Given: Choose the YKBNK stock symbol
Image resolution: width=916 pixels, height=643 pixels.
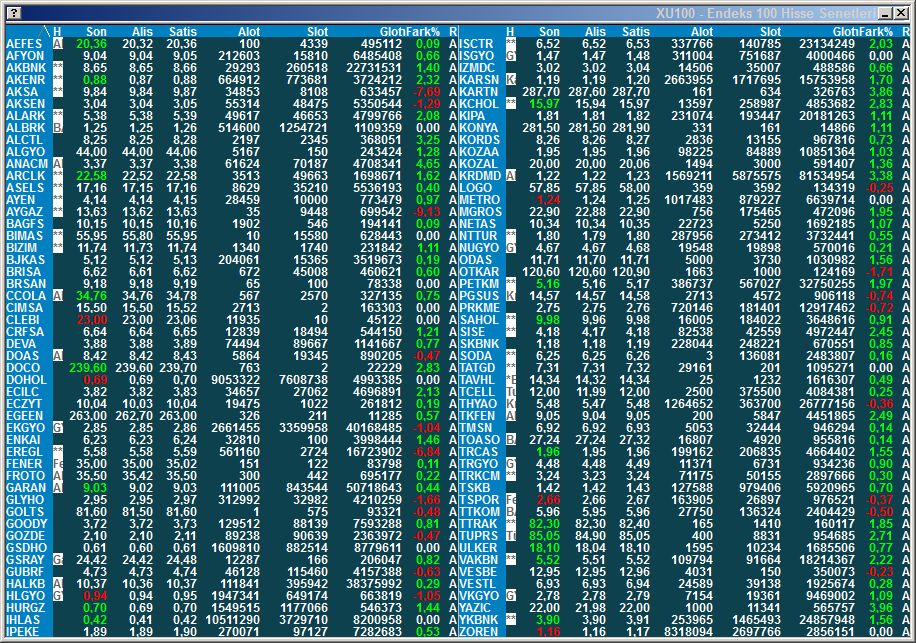Looking at the screenshot, I should [478, 620].
